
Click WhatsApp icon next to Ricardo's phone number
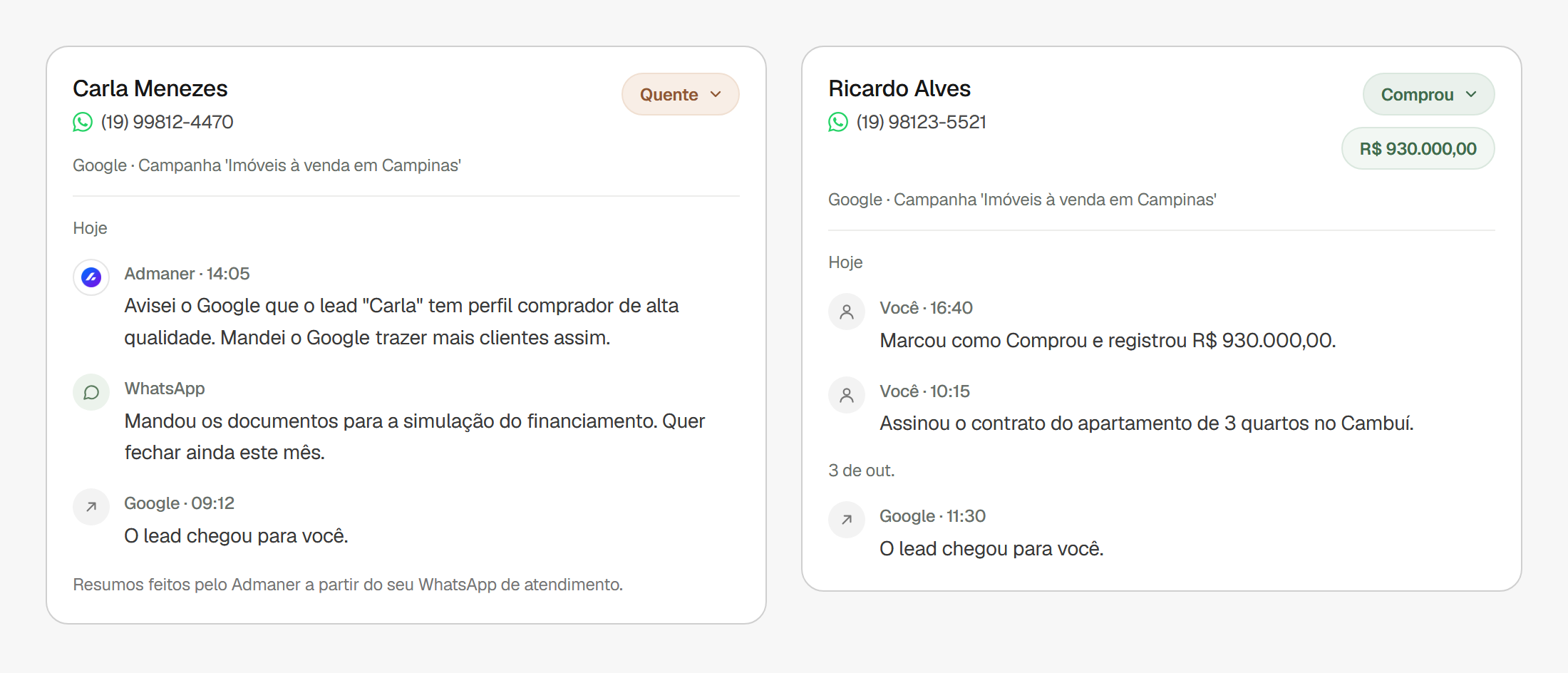[x=838, y=122]
